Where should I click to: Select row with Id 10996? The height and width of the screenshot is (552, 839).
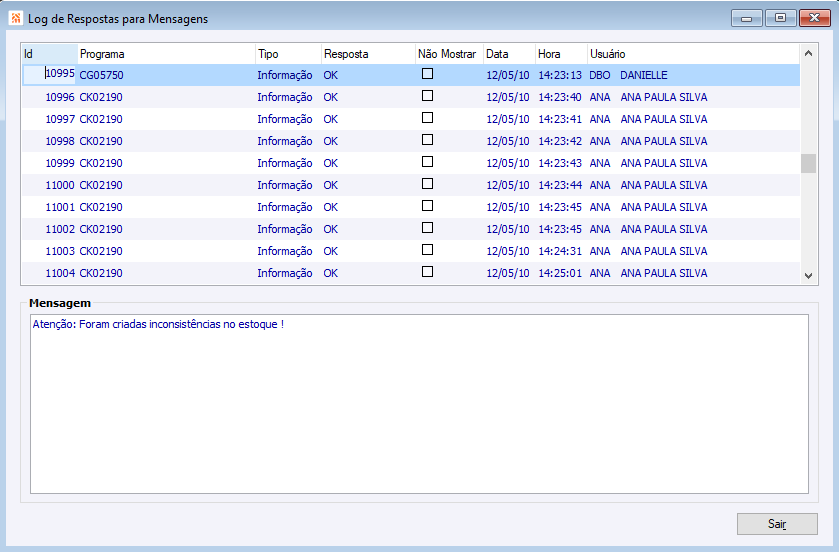point(411,97)
